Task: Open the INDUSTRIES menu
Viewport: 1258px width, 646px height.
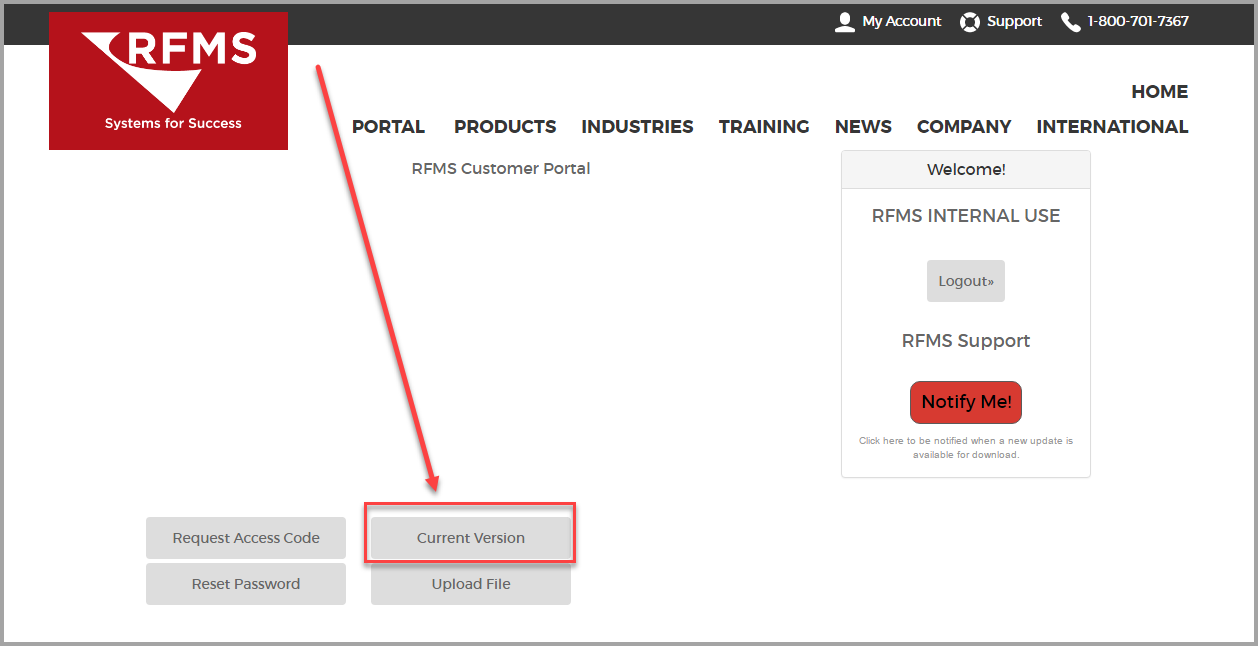Action: pos(637,127)
